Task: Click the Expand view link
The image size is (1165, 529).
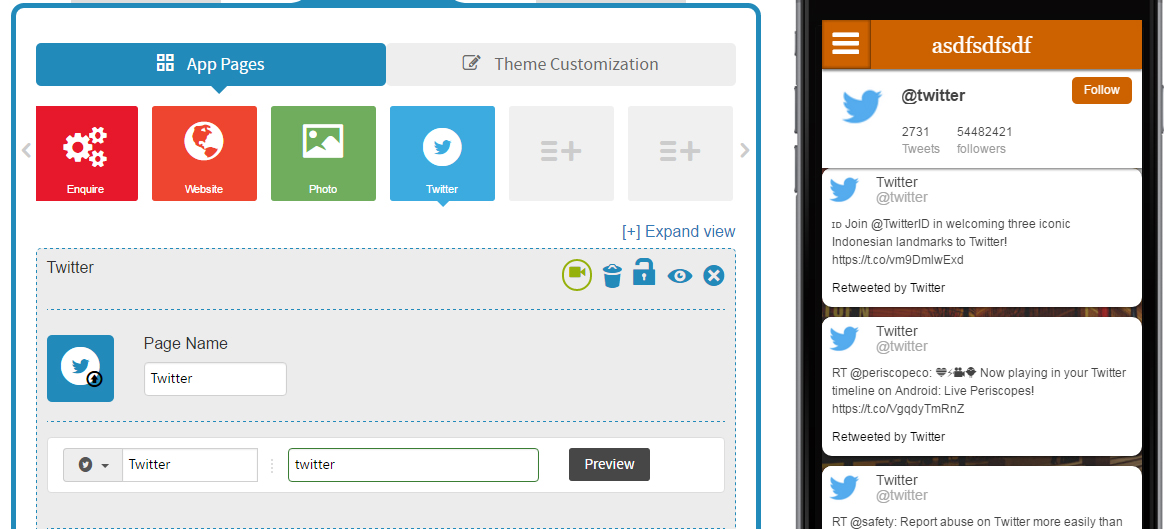Action: pyautogui.click(x=678, y=232)
